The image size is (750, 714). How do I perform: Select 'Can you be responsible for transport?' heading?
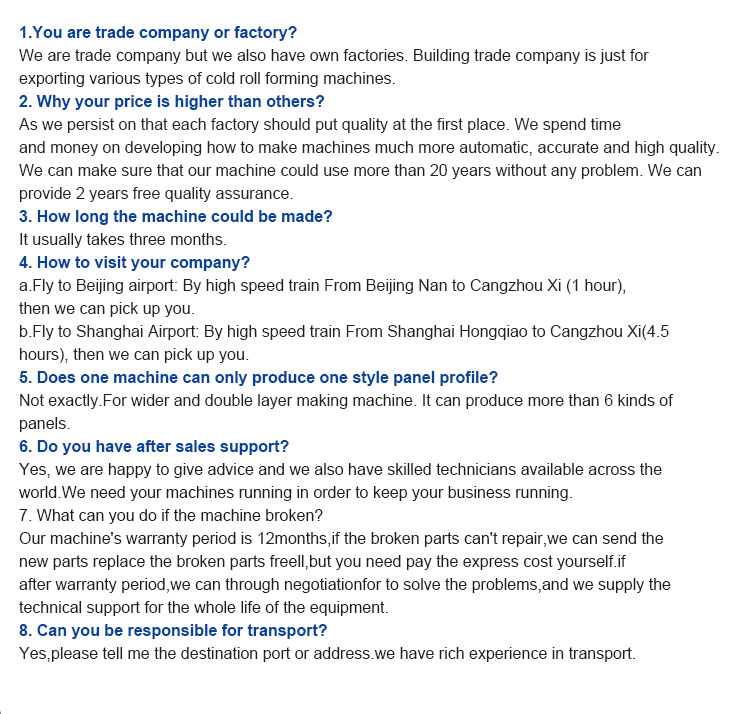[x=173, y=630]
